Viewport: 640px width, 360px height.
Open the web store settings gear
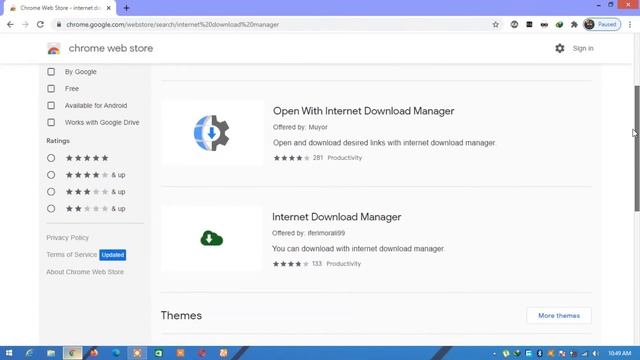pos(560,48)
